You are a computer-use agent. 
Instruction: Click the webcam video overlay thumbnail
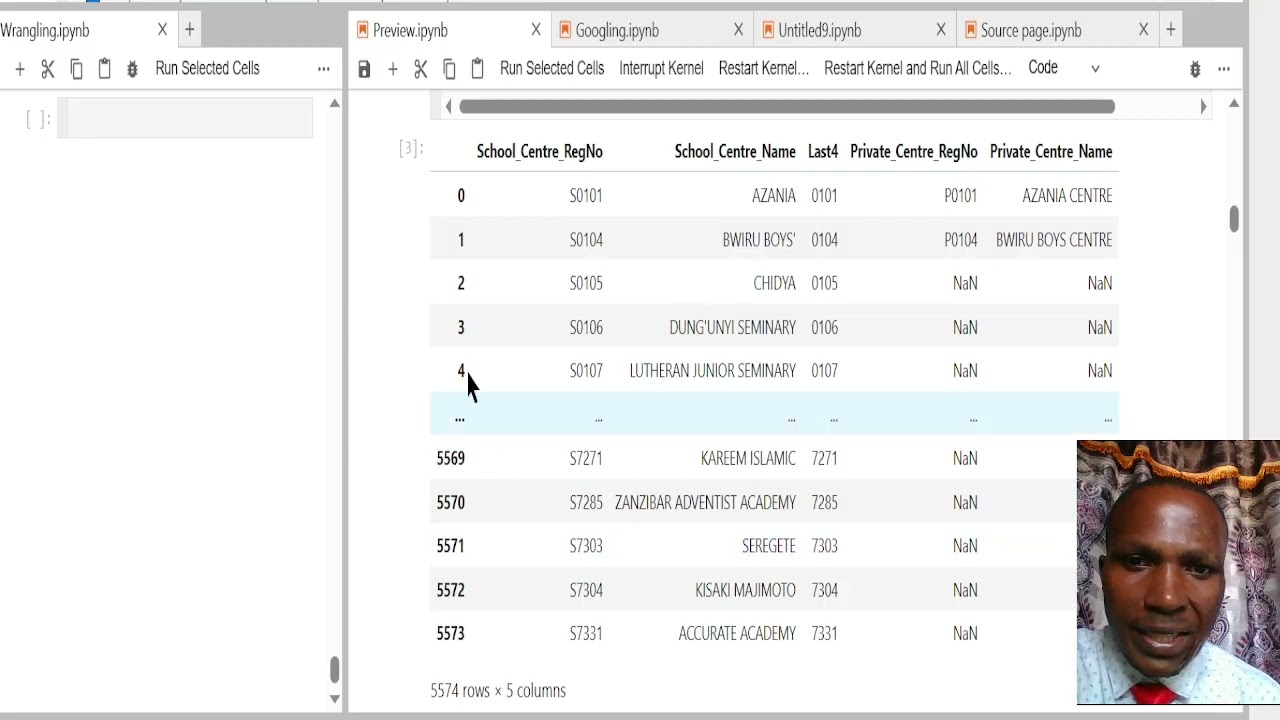click(1178, 572)
